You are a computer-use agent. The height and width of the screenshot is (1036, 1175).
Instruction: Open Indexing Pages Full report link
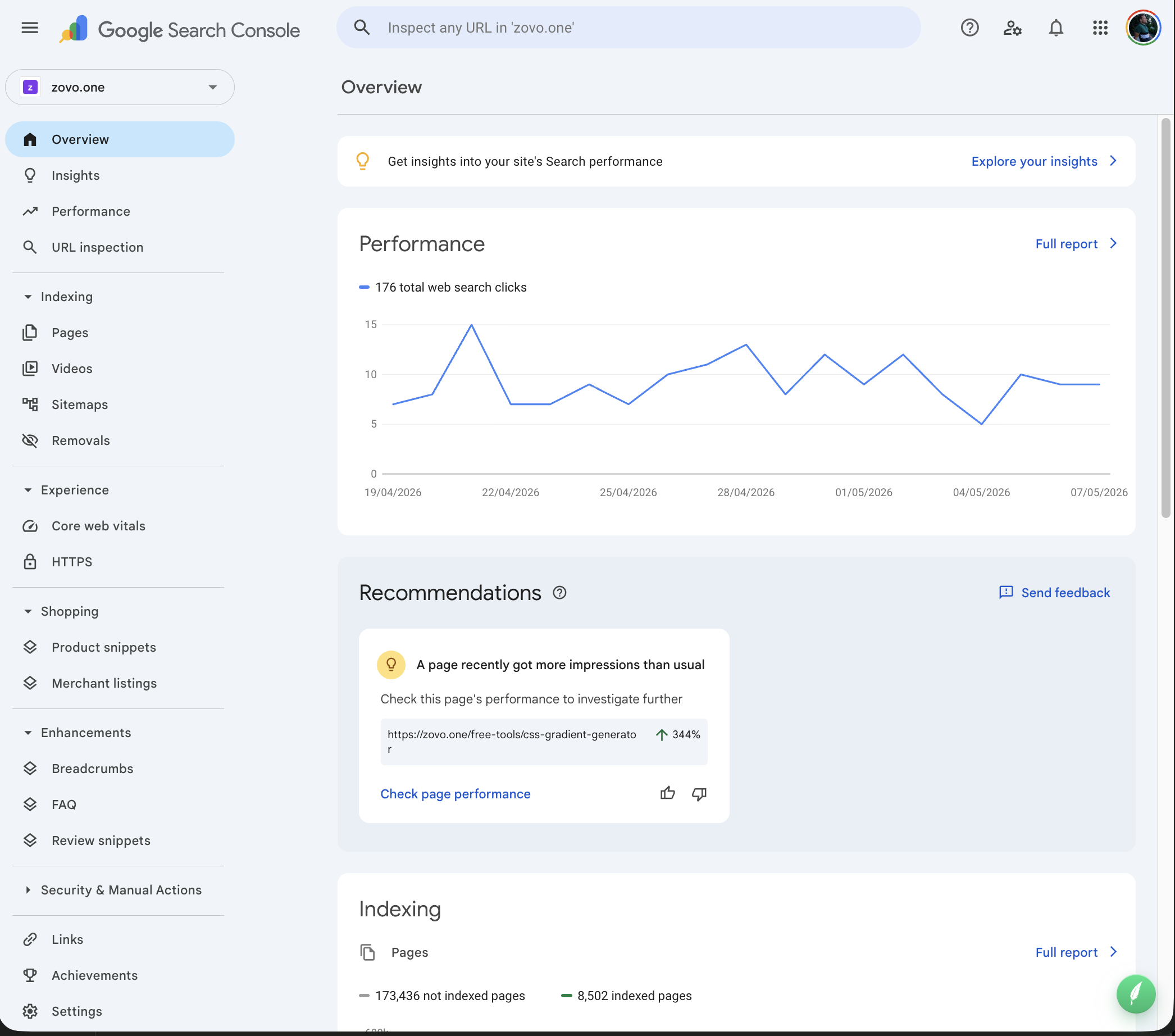coord(1067,952)
